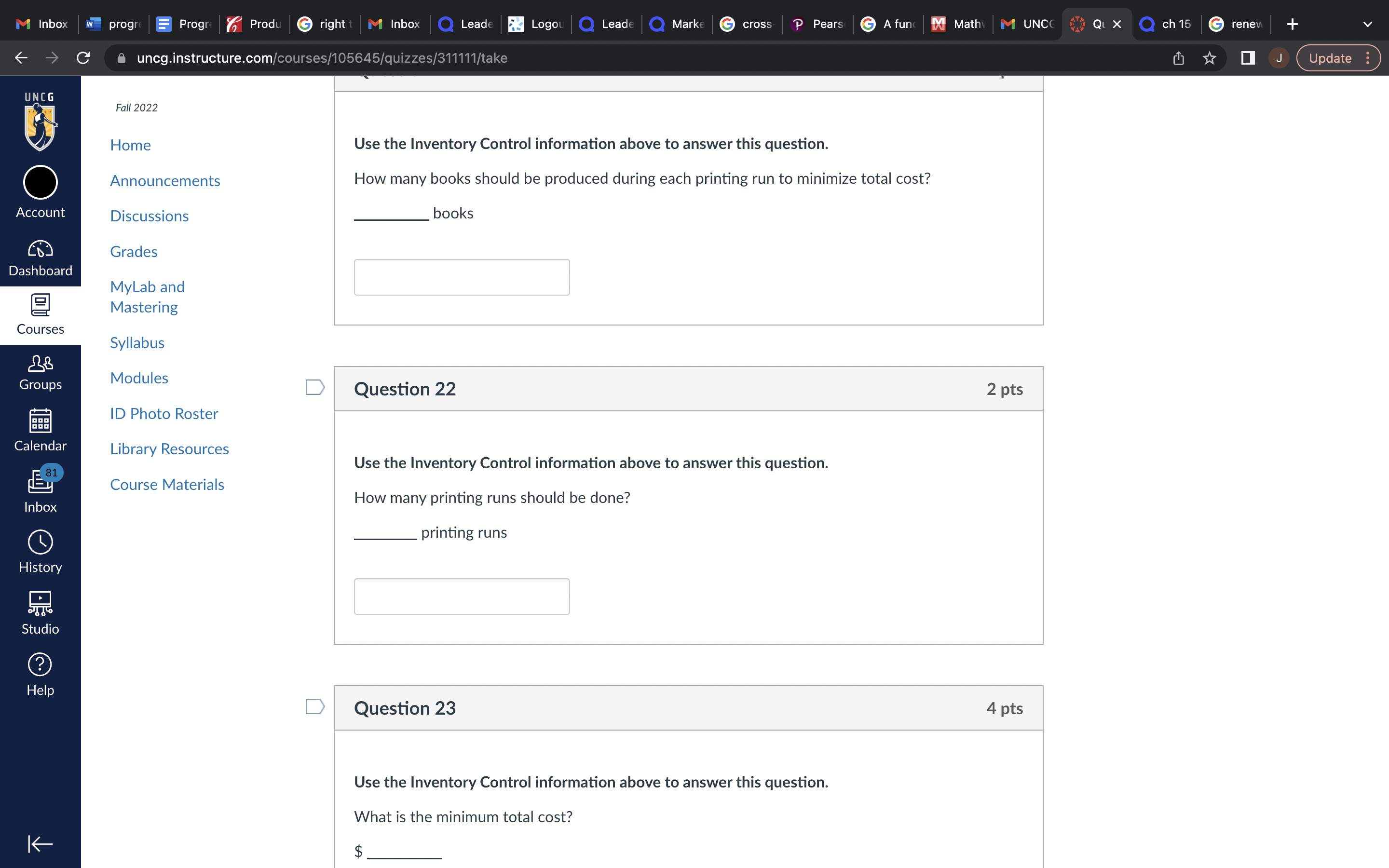Open the browser tab search chevron
The width and height of the screenshot is (1389, 868).
coord(1368,24)
